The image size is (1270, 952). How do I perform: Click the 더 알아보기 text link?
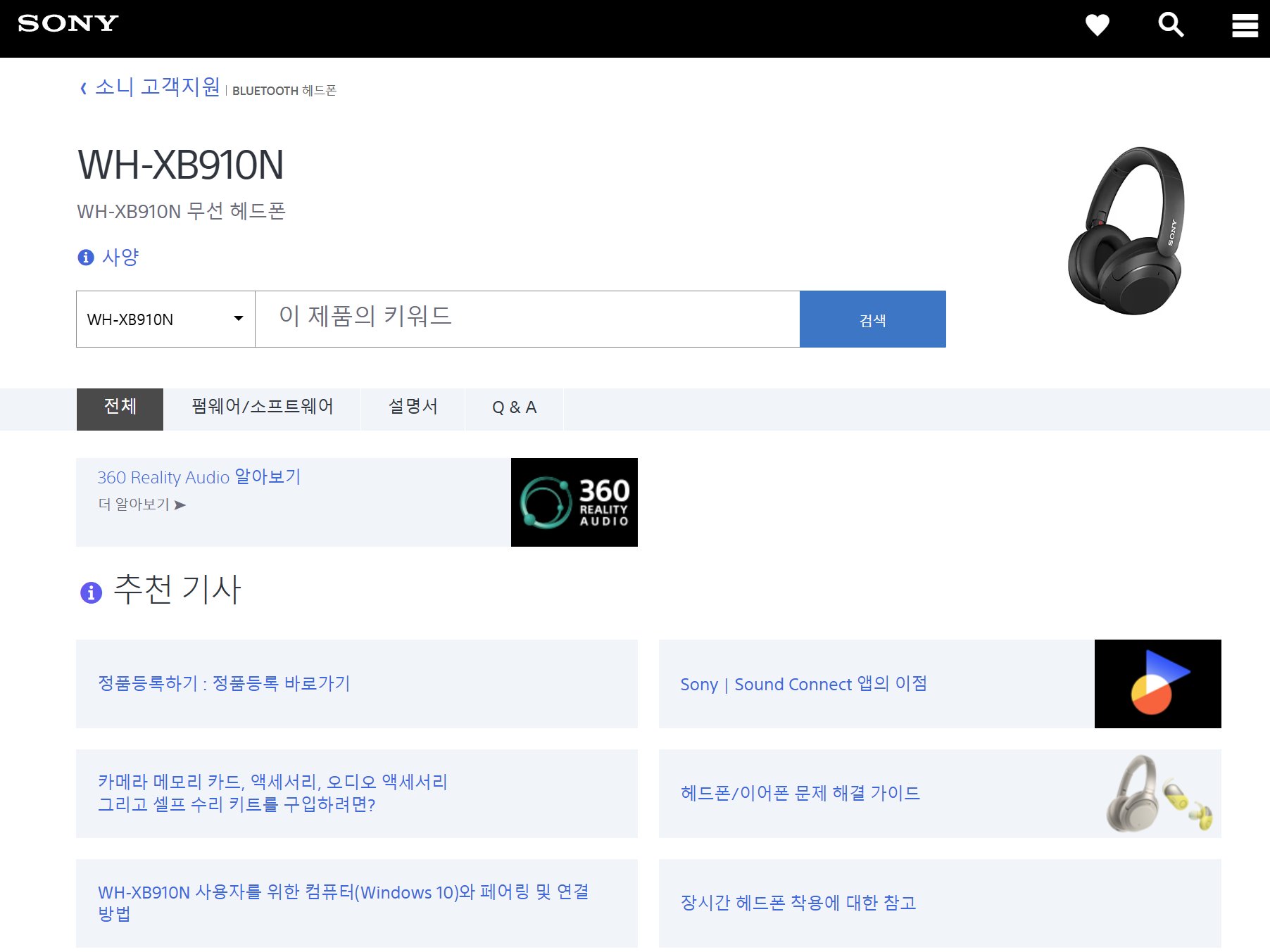tap(134, 504)
